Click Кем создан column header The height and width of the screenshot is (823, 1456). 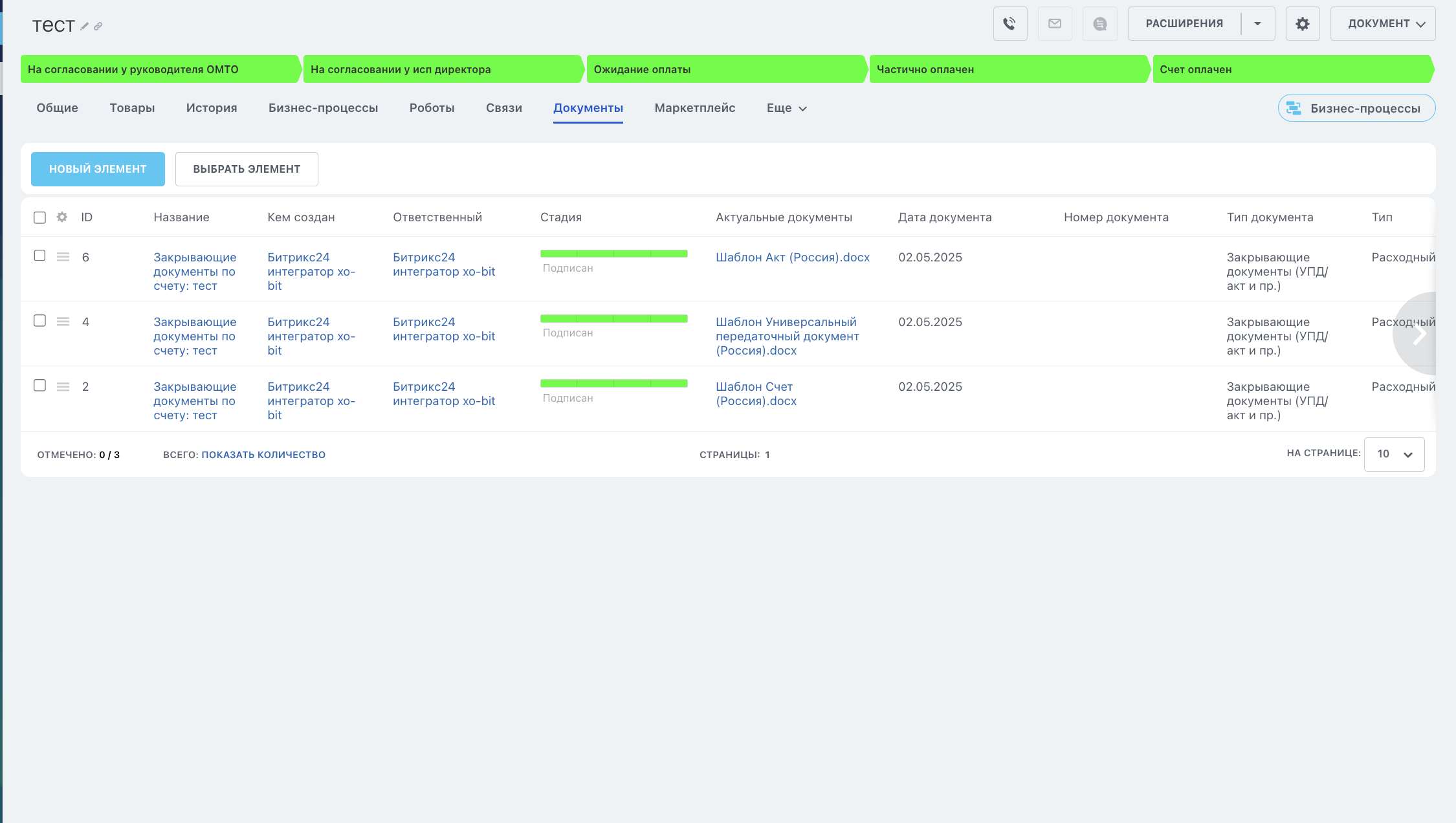(x=301, y=217)
